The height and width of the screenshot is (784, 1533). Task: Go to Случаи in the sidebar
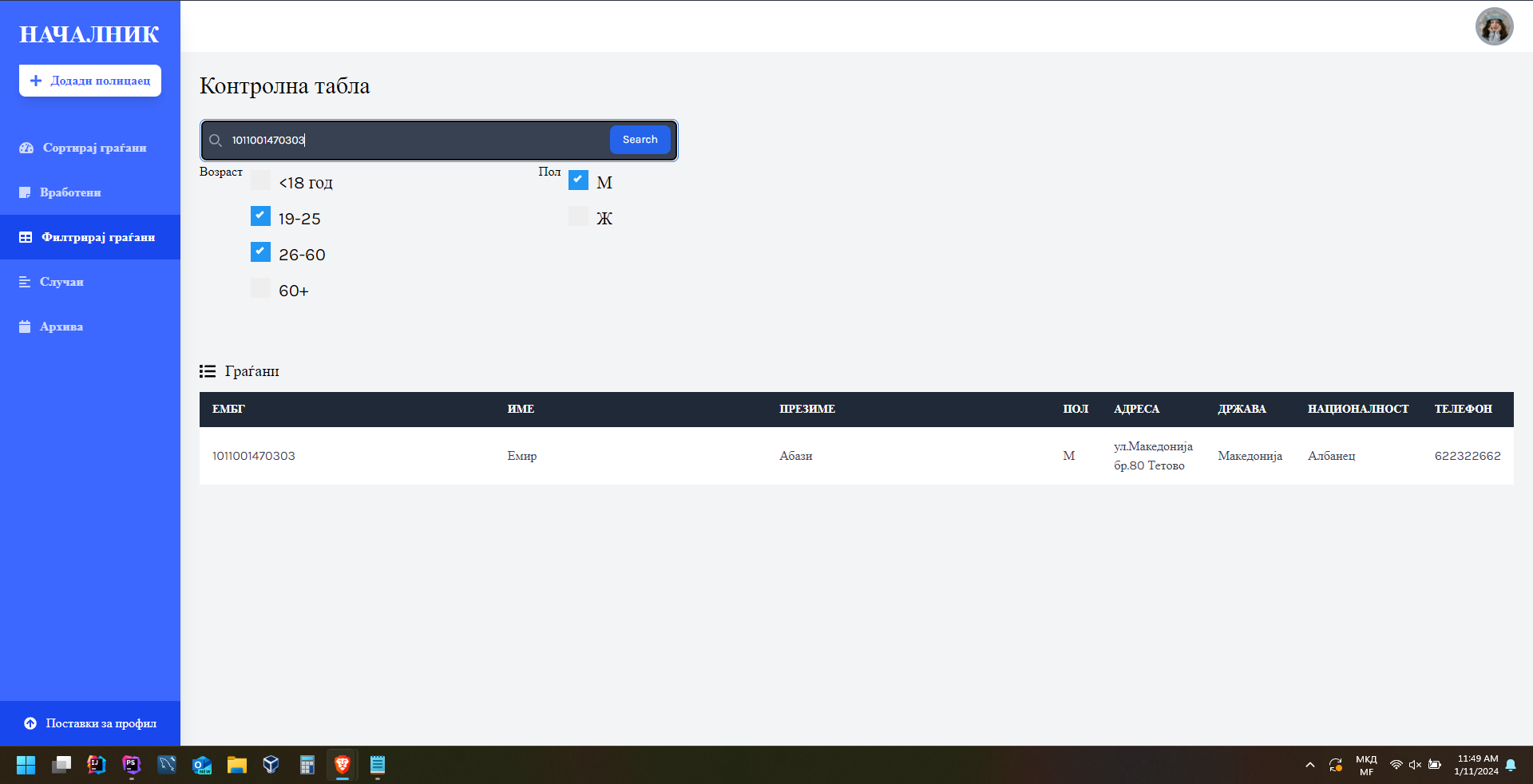click(61, 282)
